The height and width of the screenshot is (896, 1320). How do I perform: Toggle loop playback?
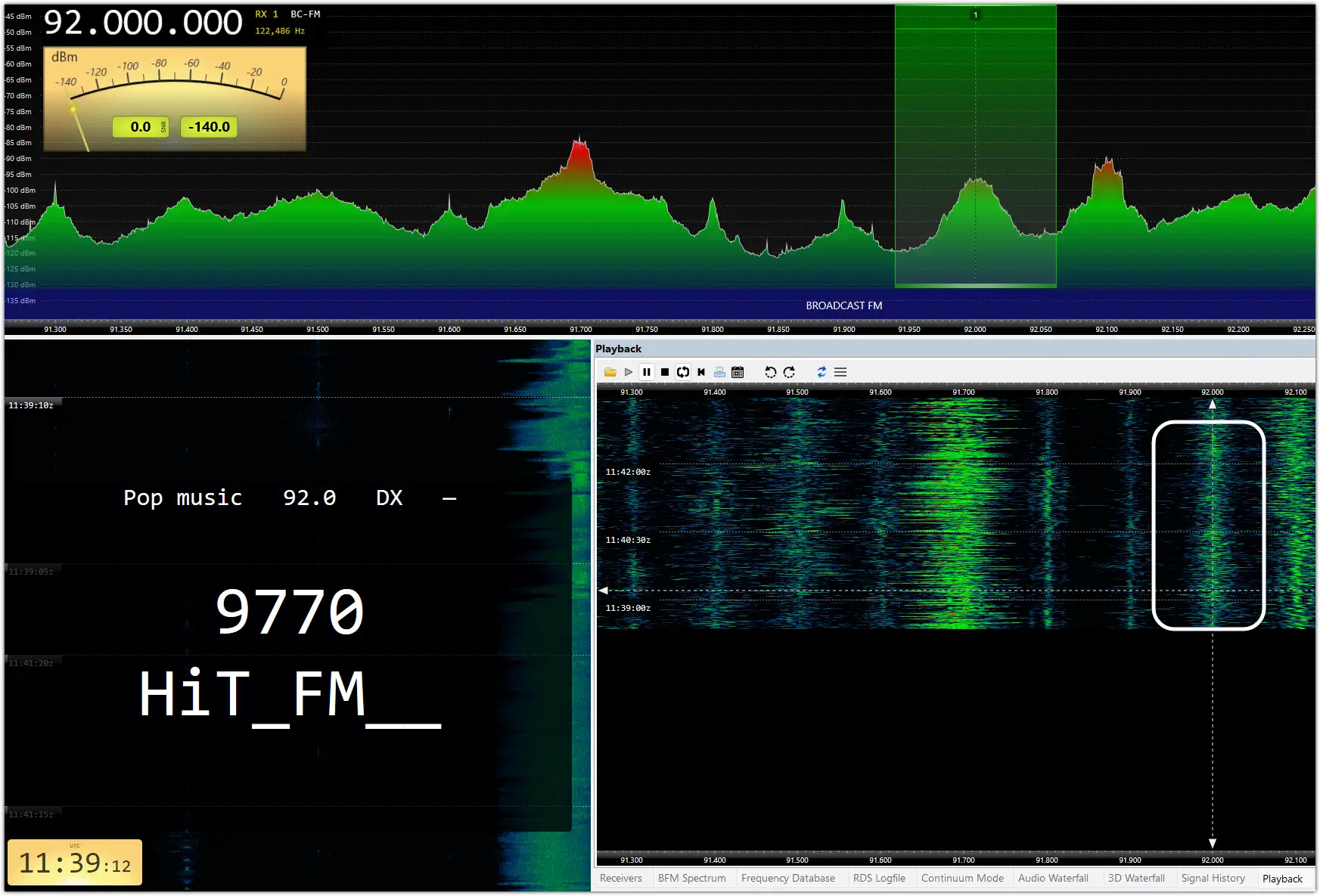pyautogui.click(x=682, y=372)
